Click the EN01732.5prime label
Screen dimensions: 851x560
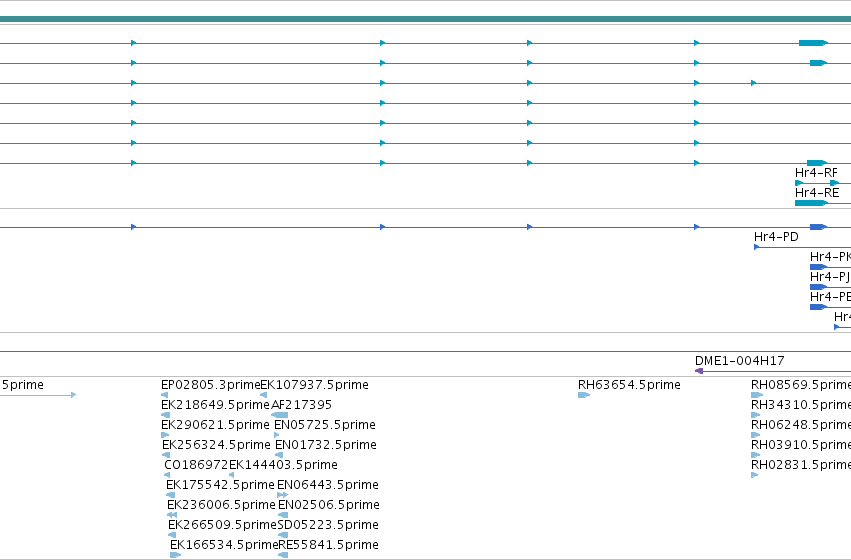coord(326,445)
